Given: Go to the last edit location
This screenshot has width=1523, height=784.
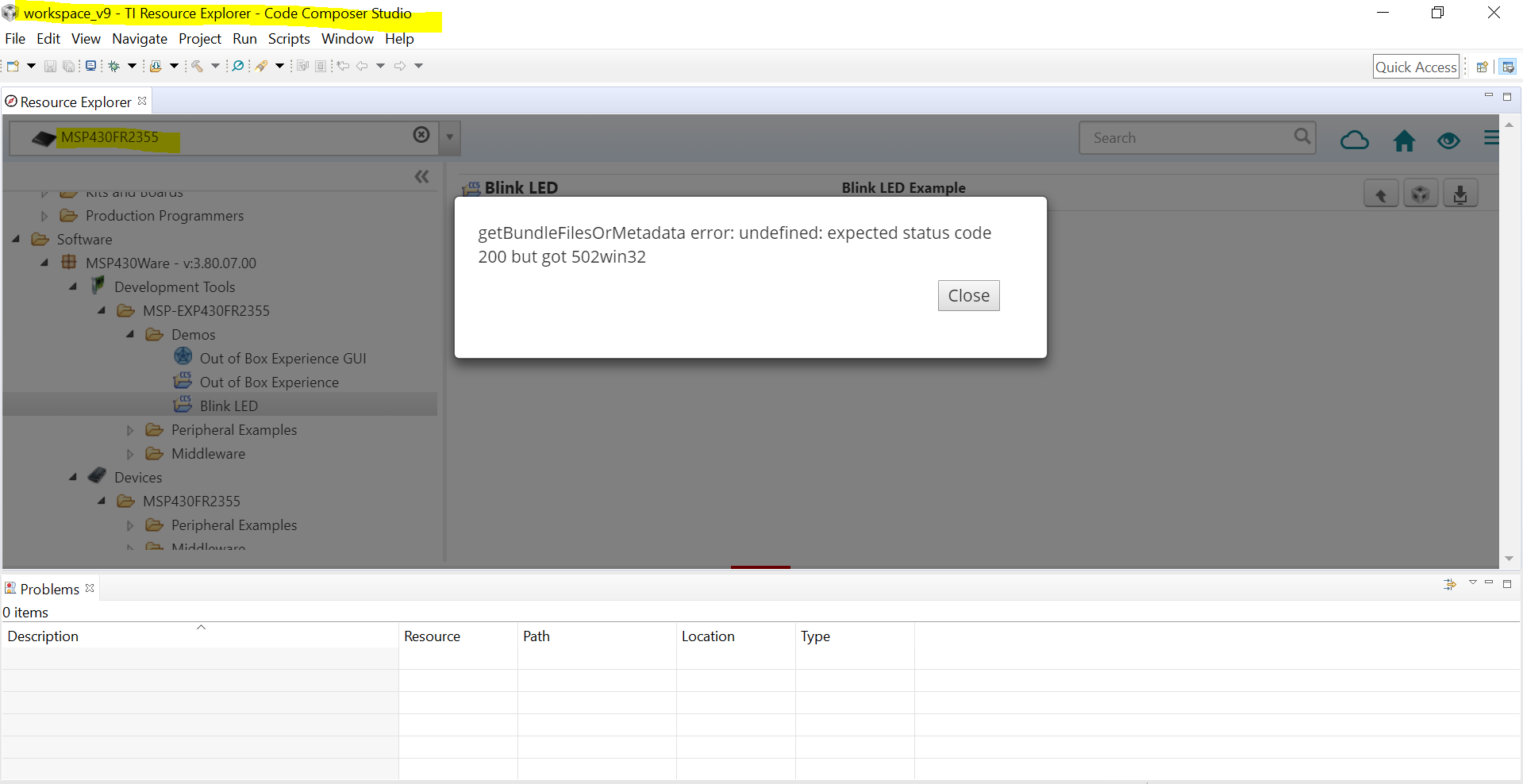Looking at the screenshot, I should (x=343, y=66).
